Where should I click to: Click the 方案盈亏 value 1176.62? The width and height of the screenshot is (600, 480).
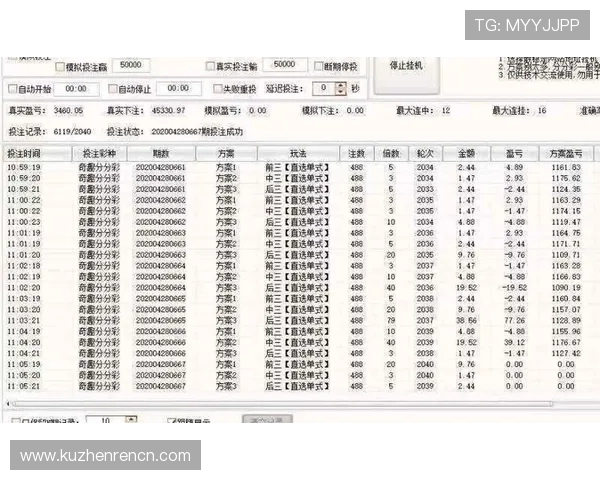coord(566,178)
